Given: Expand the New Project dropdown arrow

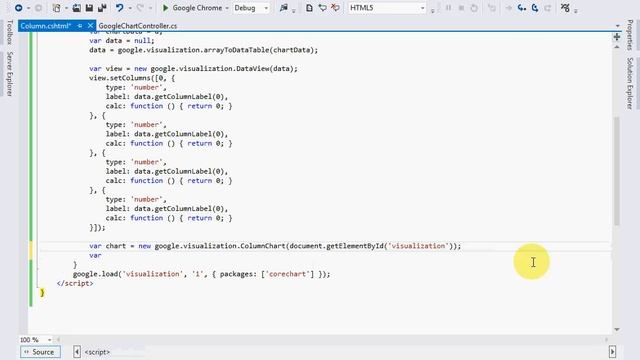Looking at the screenshot, I should pos(66,8).
